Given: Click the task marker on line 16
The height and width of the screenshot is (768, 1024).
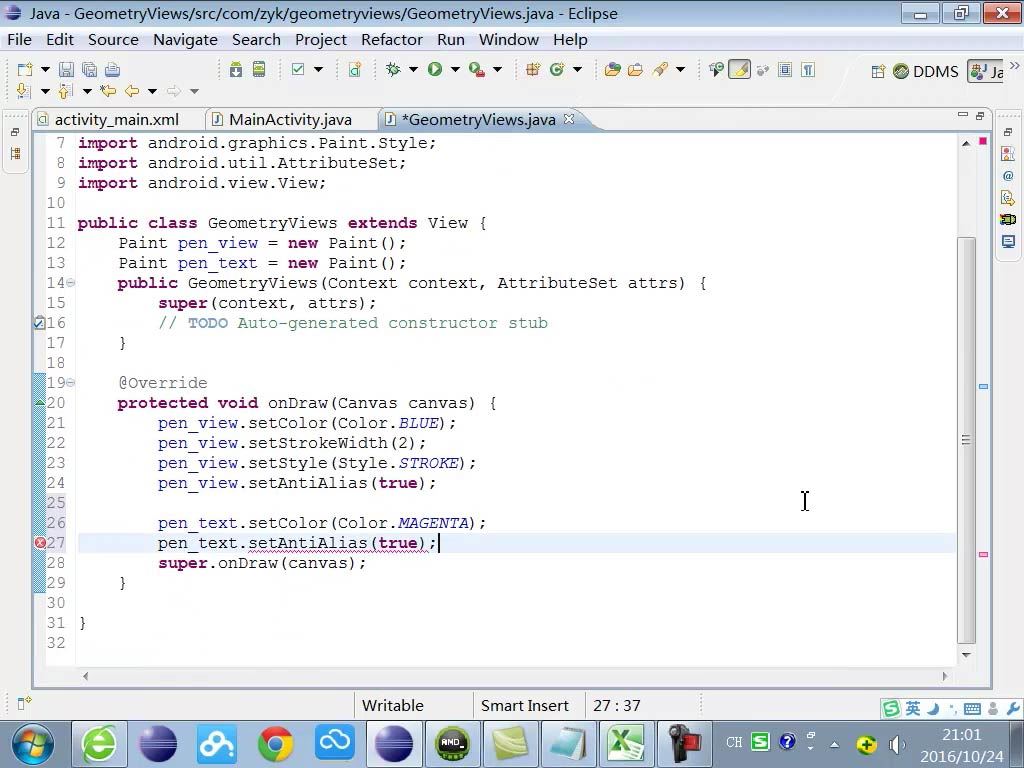Looking at the screenshot, I should (39, 323).
